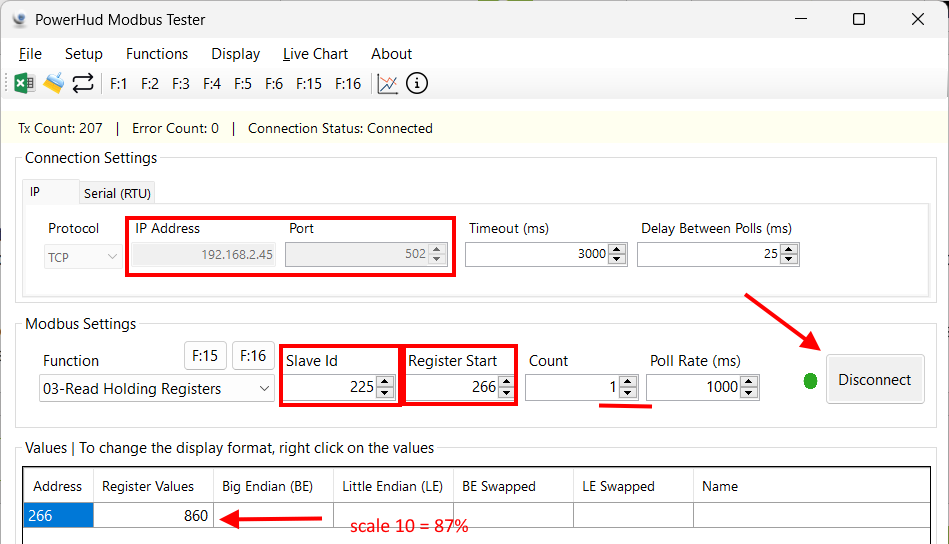
Task: Select the F:4 toolbar shortcut
Action: tap(212, 84)
